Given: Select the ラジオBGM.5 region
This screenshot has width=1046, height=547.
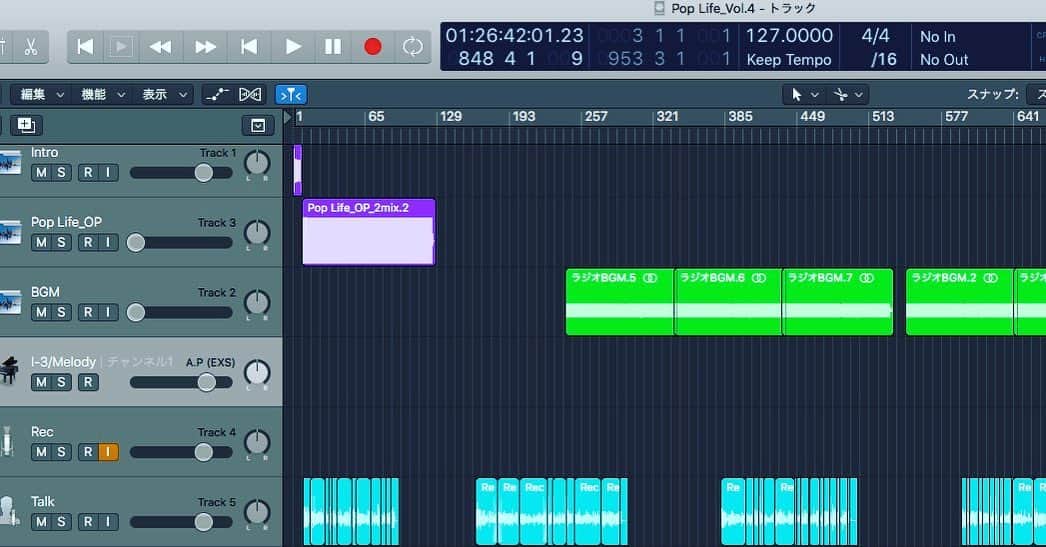Looking at the screenshot, I should [620, 302].
